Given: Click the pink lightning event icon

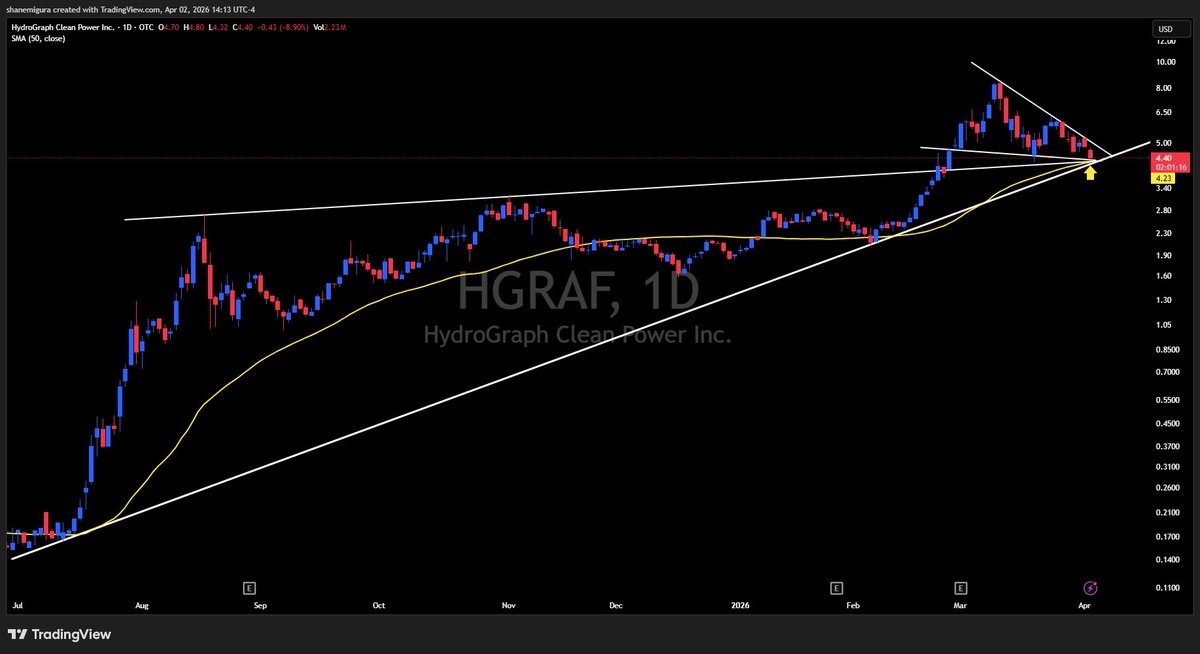Looking at the screenshot, I should [x=1091, y=588].
